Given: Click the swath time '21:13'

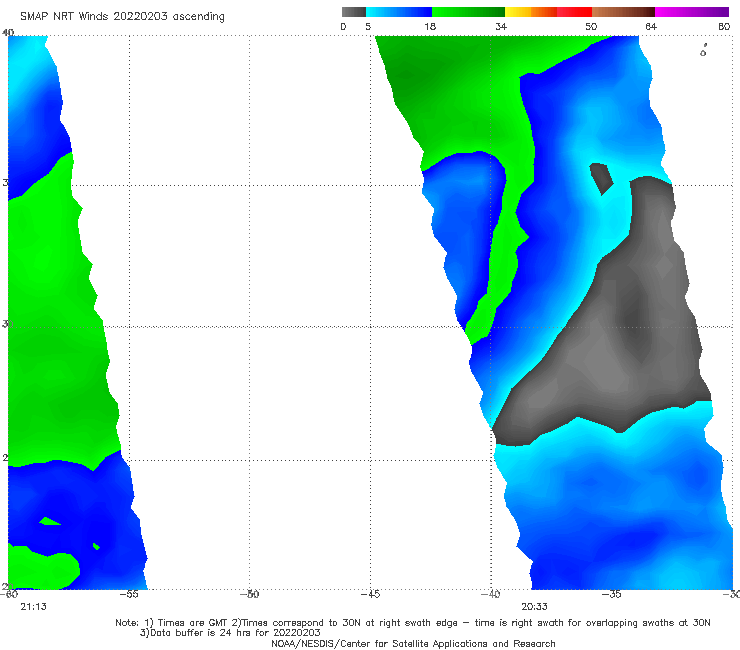Looking at the screenshot, I should pos(34,607).
